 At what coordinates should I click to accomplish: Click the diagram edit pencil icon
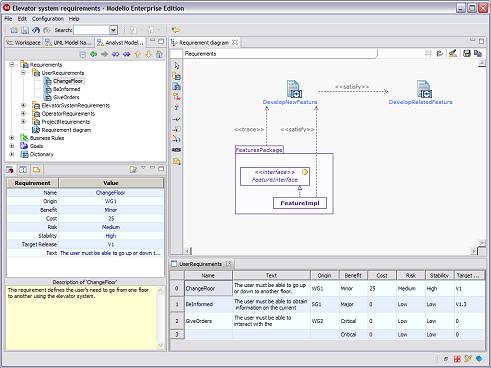click(x=452, y=53)
